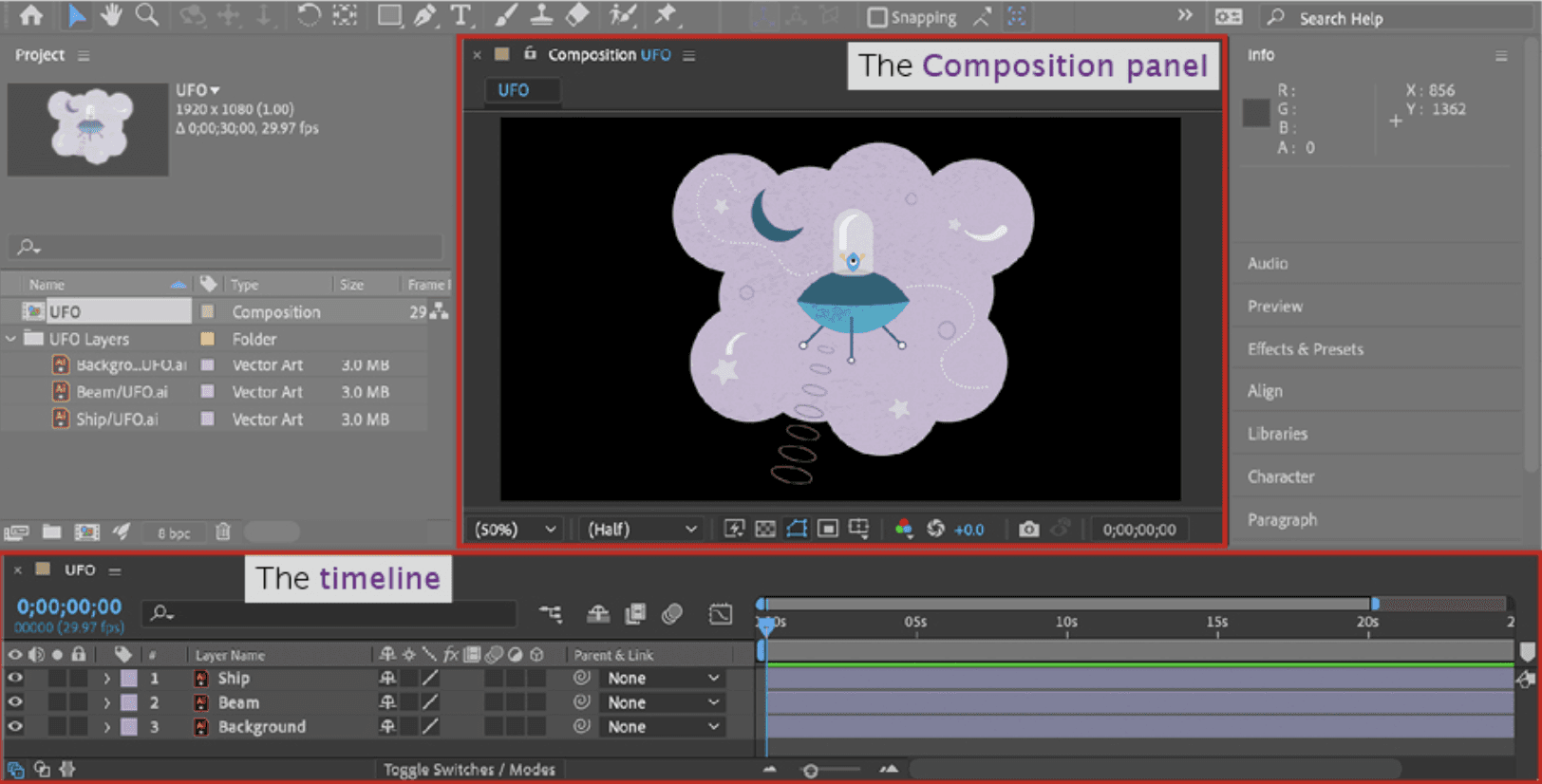Image resolution: width=1542 pixels, height=784 pixels.
Task: Open the Half resolution dropdown
Action: coord(642,530)
